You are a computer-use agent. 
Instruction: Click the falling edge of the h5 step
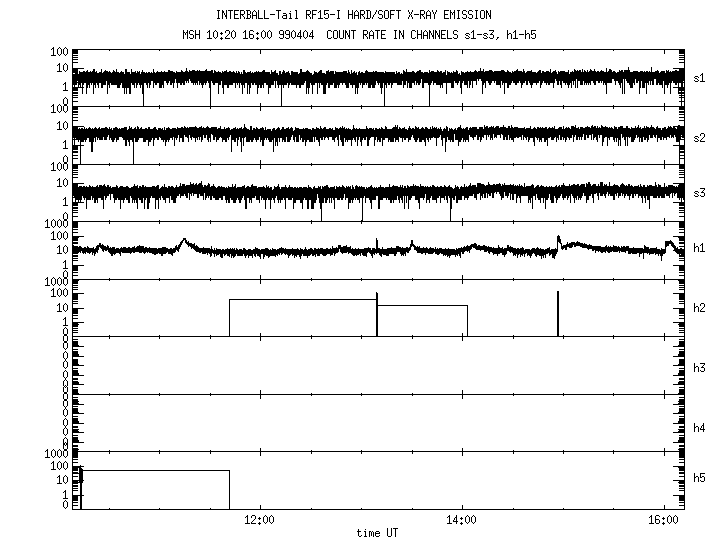229,490
